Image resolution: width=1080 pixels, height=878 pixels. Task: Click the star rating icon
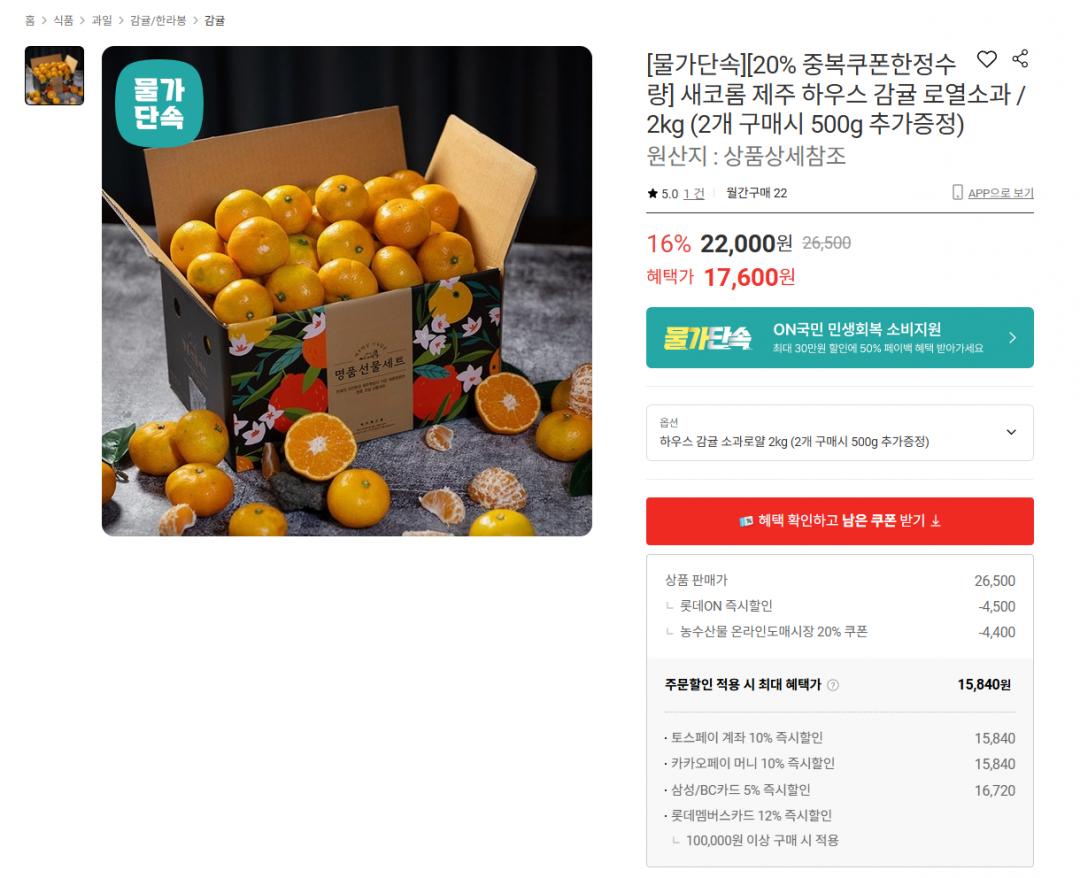click(x=652, y=194)
